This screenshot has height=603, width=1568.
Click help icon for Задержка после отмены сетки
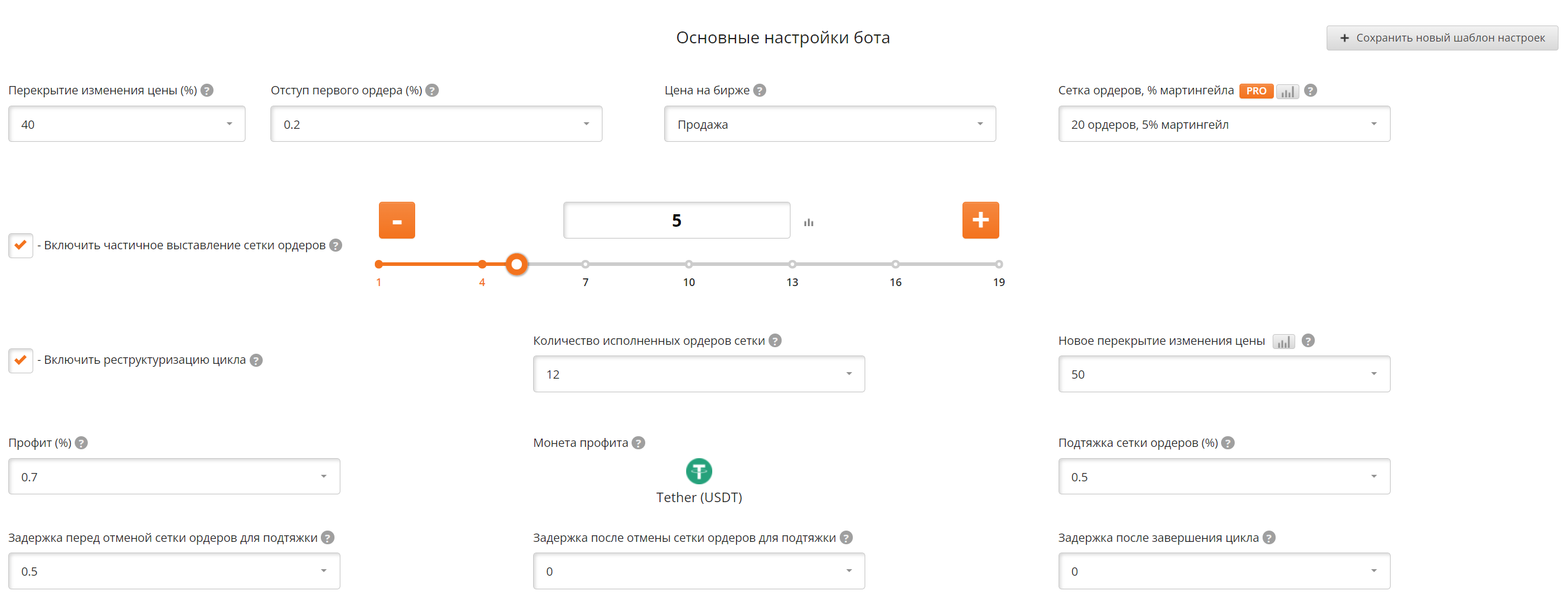pyautogui.click(x=846, y=538)
